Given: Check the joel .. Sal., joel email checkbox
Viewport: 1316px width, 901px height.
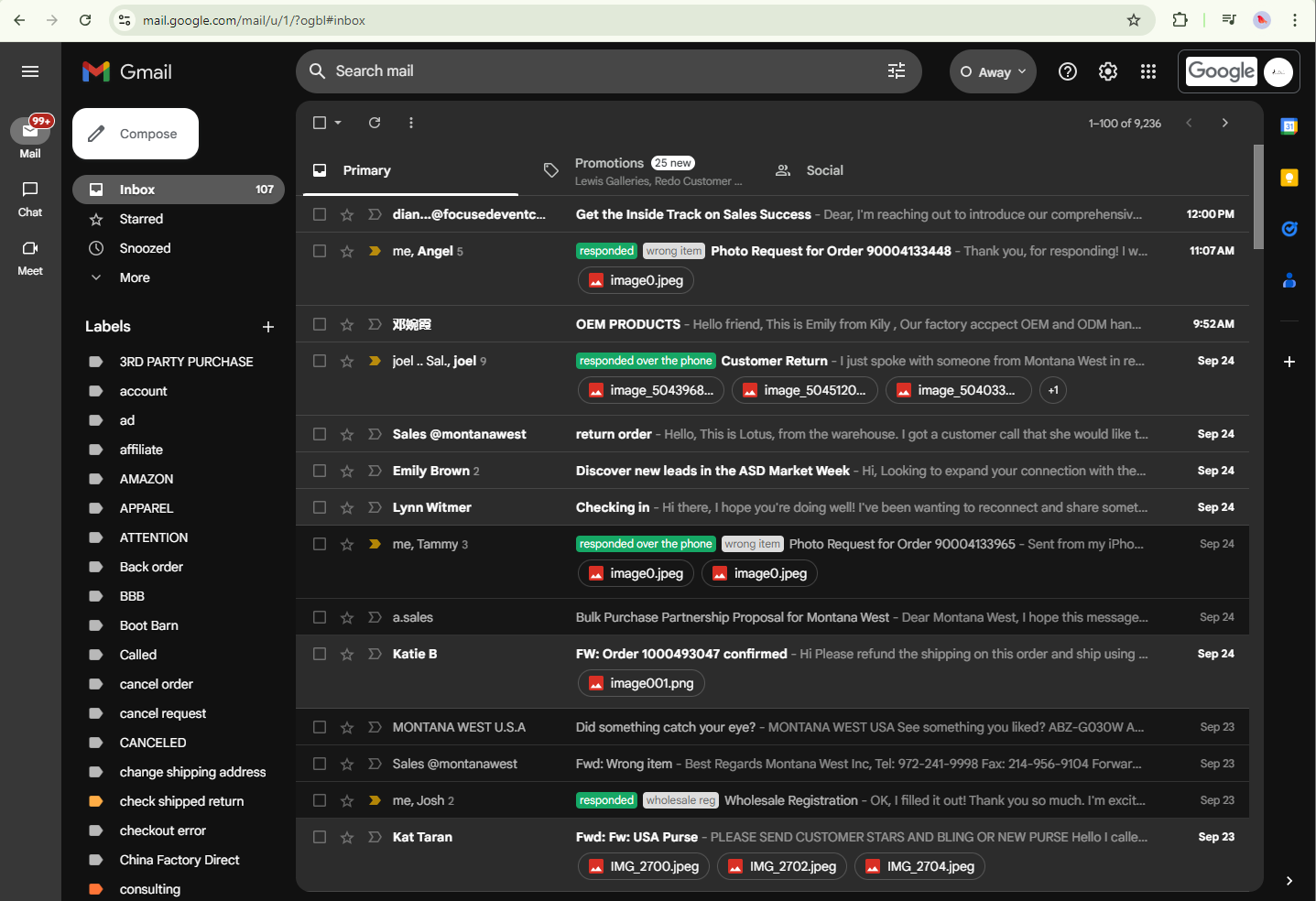Looking at the screenshot, I should (x=320, y=361).
